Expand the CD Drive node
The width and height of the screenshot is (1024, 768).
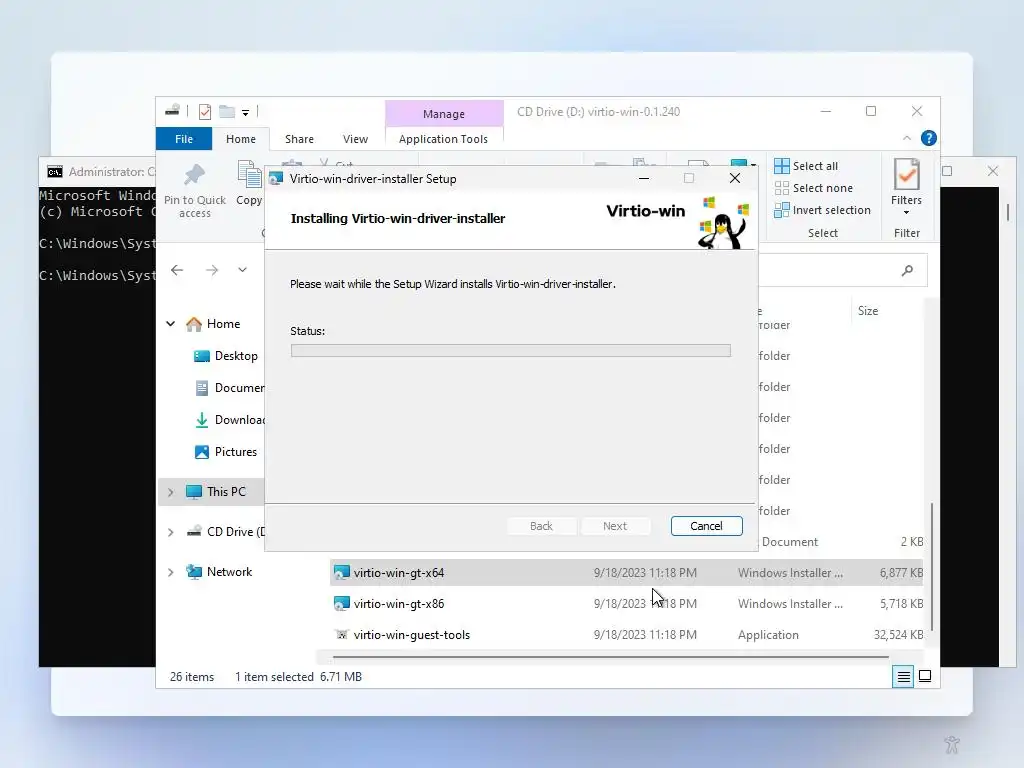170,532
